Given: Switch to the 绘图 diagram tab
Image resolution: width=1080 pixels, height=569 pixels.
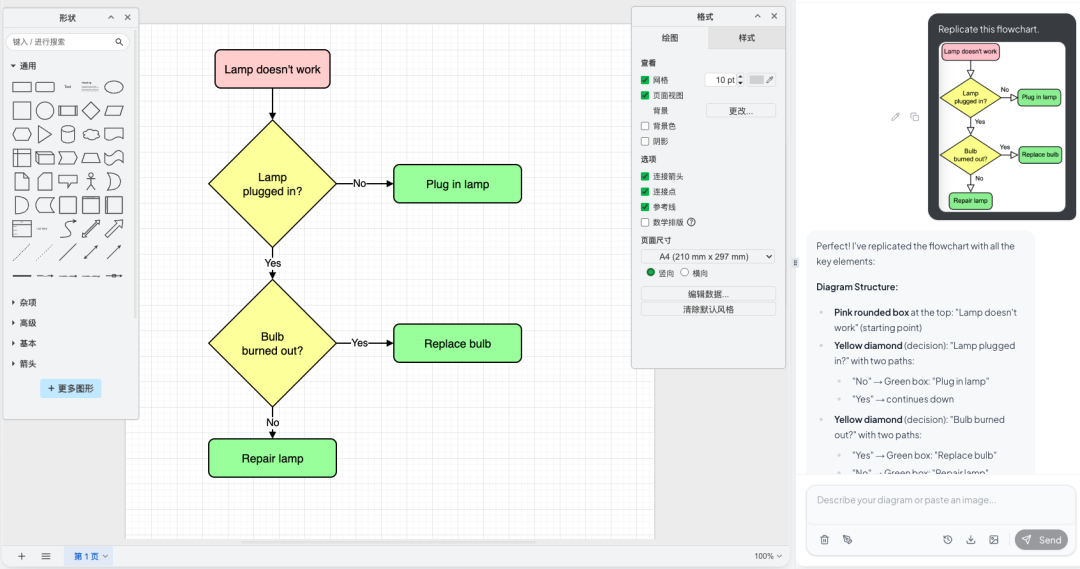Looking at the screenshot, I should click(x=669, y=38).
